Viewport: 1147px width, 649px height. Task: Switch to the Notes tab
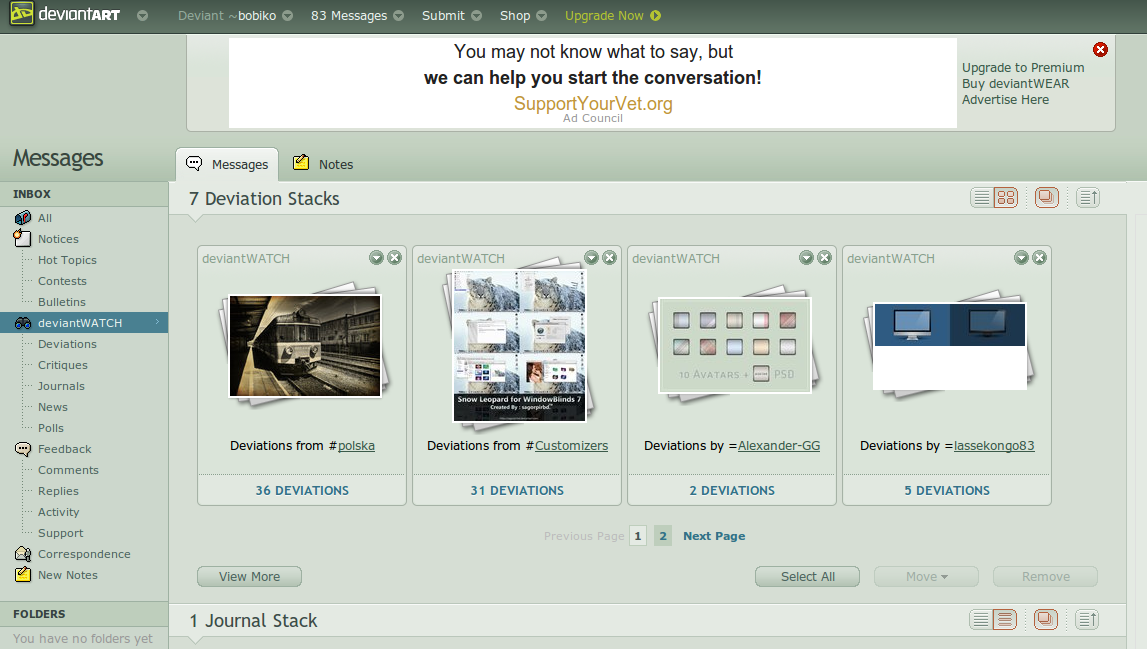(323, 165)
